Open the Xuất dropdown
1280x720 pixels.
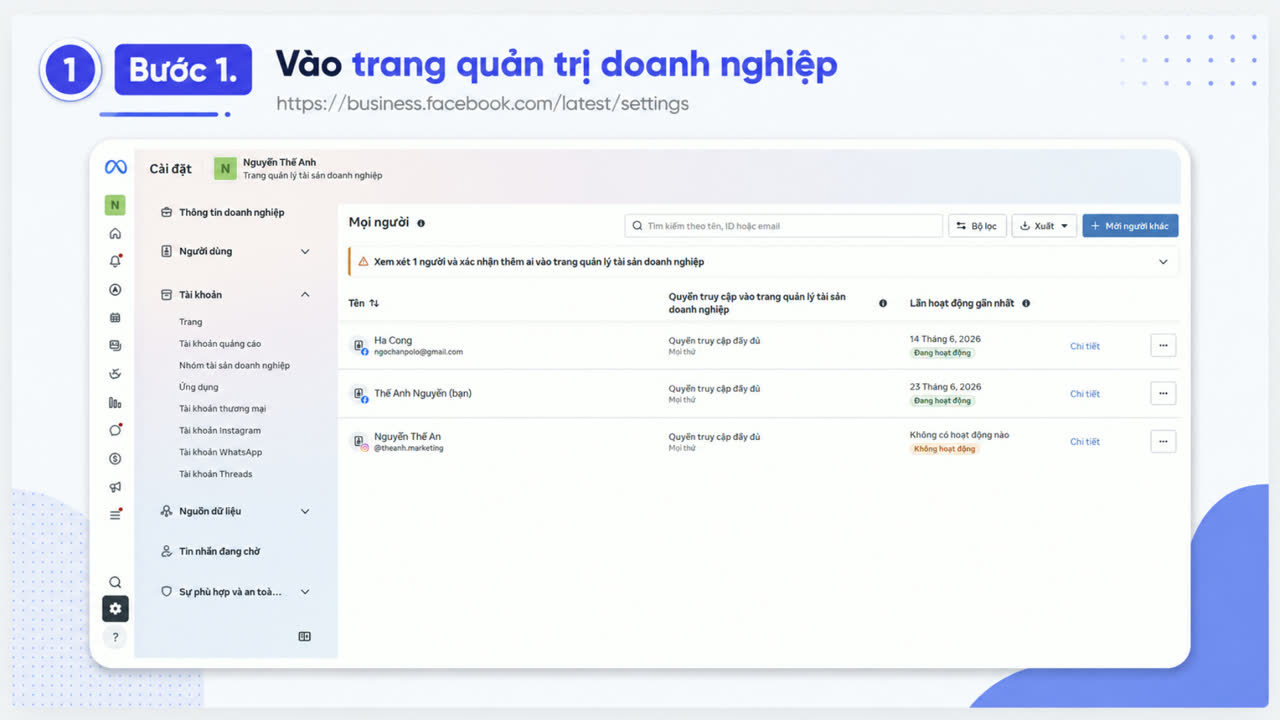tap(1044, 226)
